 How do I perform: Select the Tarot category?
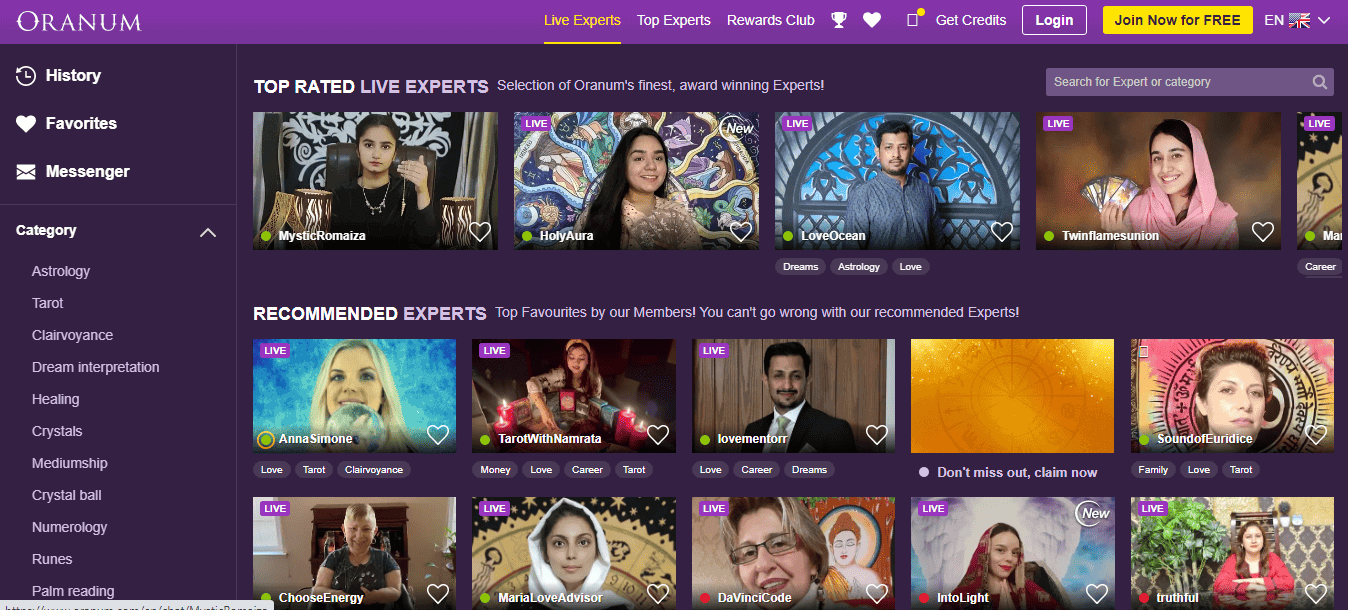pyautogui.click(x=48, y=303)
